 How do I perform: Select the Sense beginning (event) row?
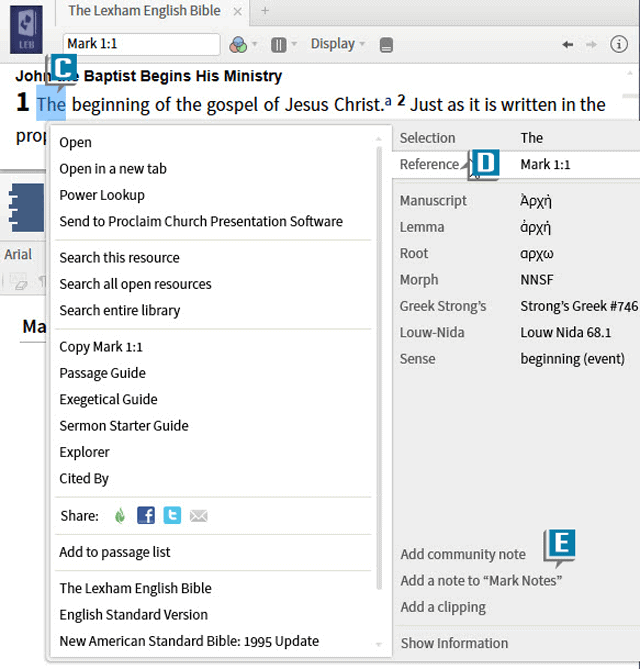(516, 359)
